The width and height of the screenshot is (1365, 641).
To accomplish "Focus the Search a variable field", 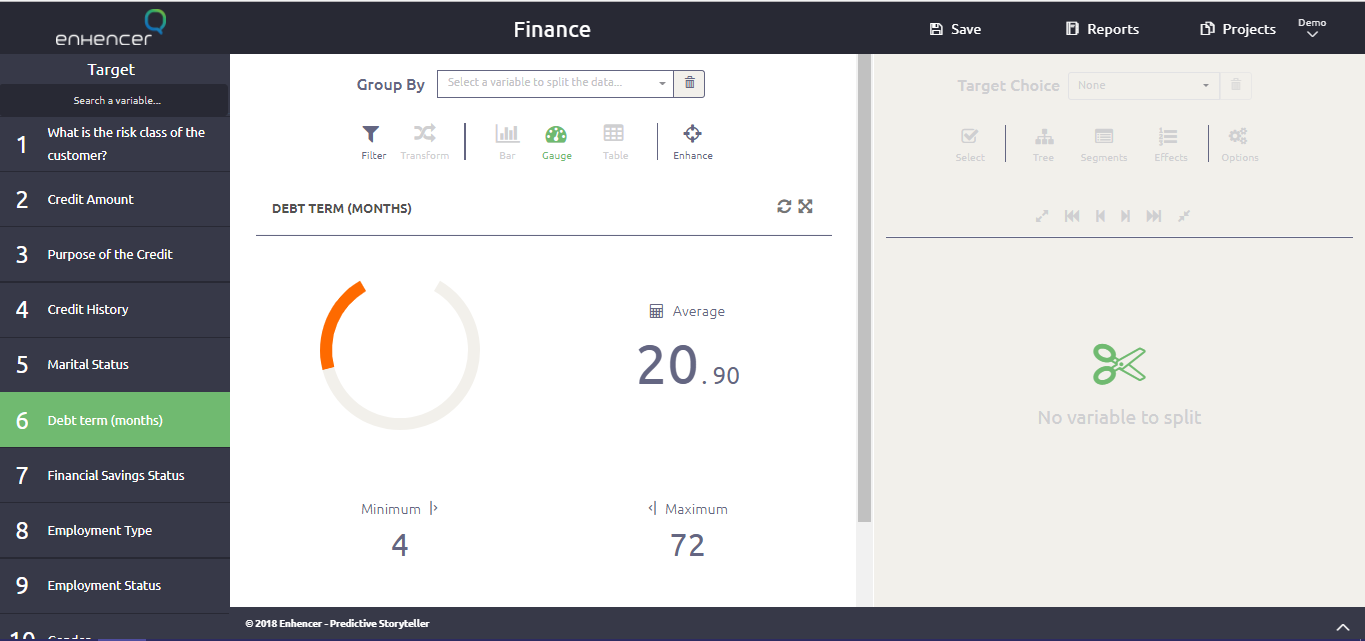I will point(115,100).
